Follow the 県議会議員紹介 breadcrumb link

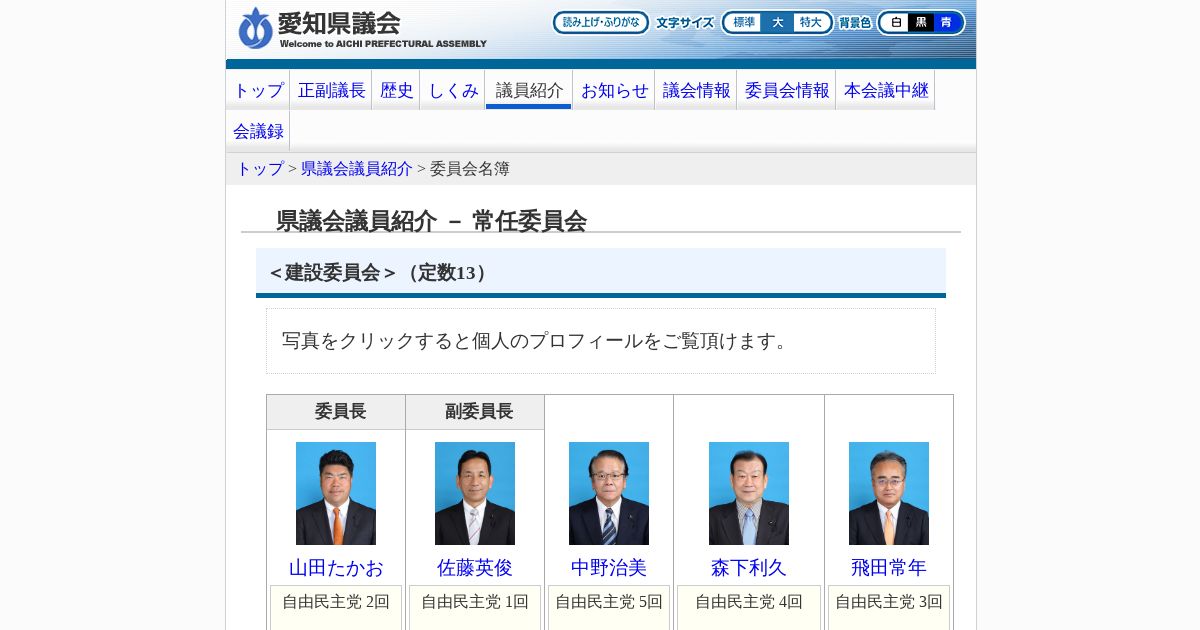pos(357,169)
